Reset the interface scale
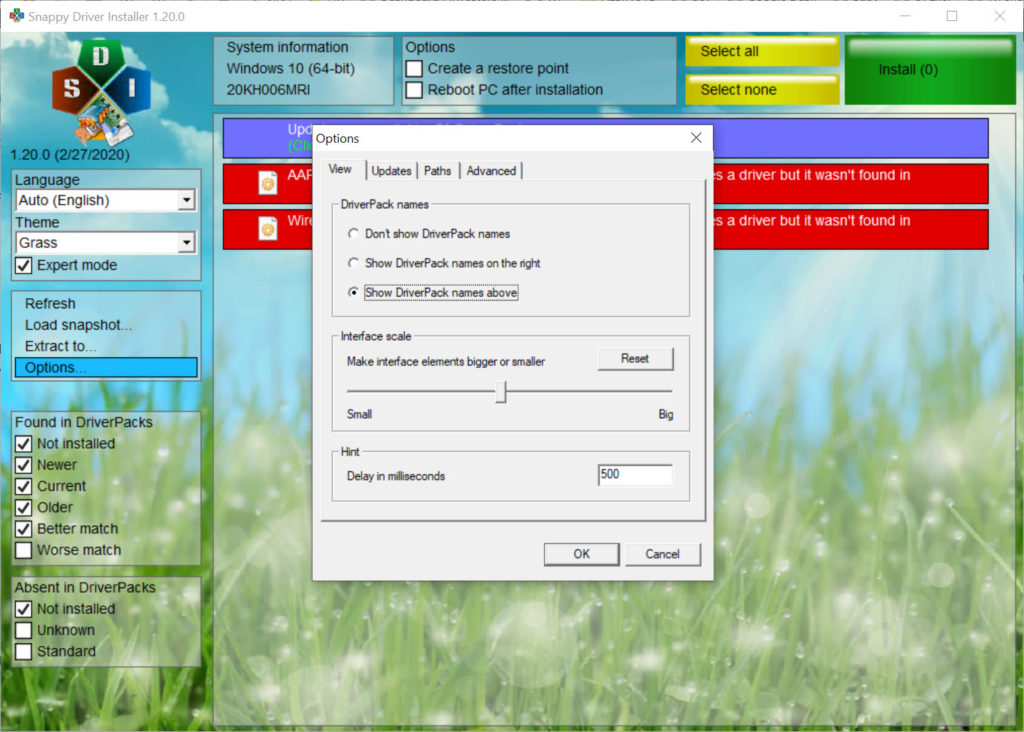The image size is (1024, 732). (x=635, y=358)
